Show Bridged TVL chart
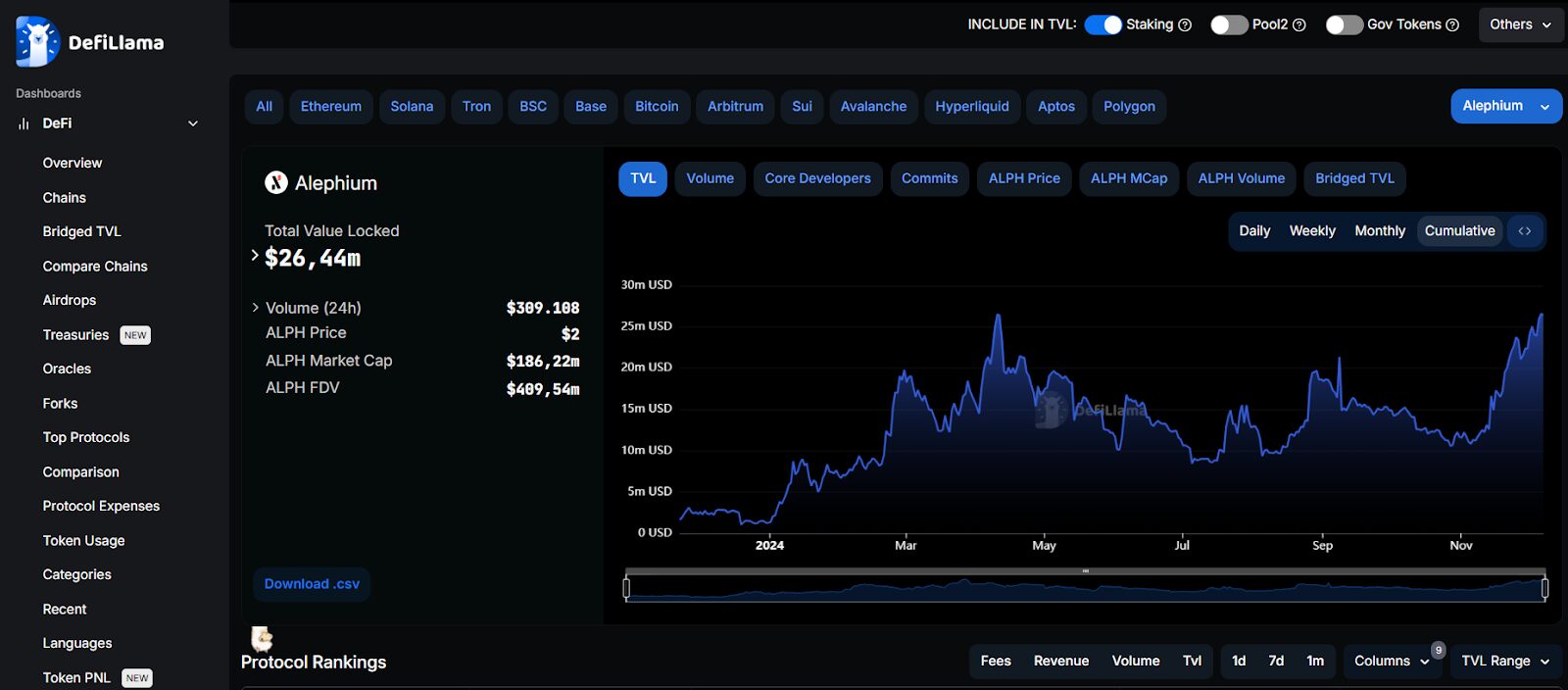This screenshot has height=690, width=1568. 1355,178
